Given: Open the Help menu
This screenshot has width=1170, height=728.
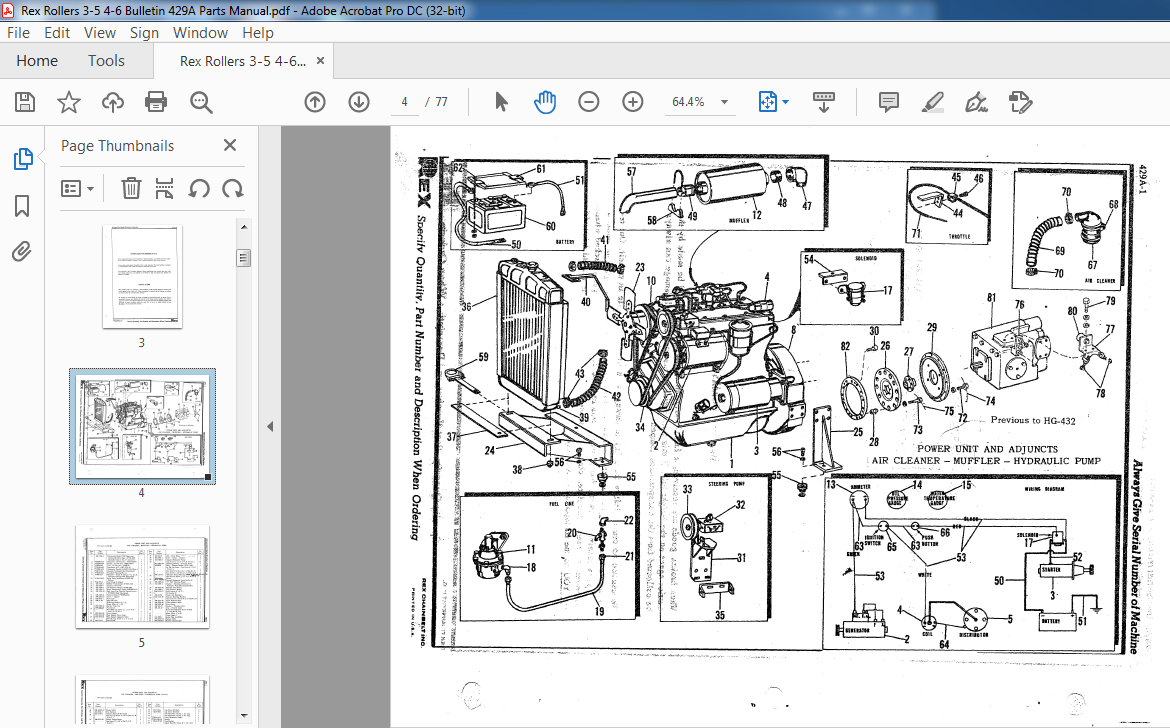Looking at the screenshot, I should pos(257,33).
